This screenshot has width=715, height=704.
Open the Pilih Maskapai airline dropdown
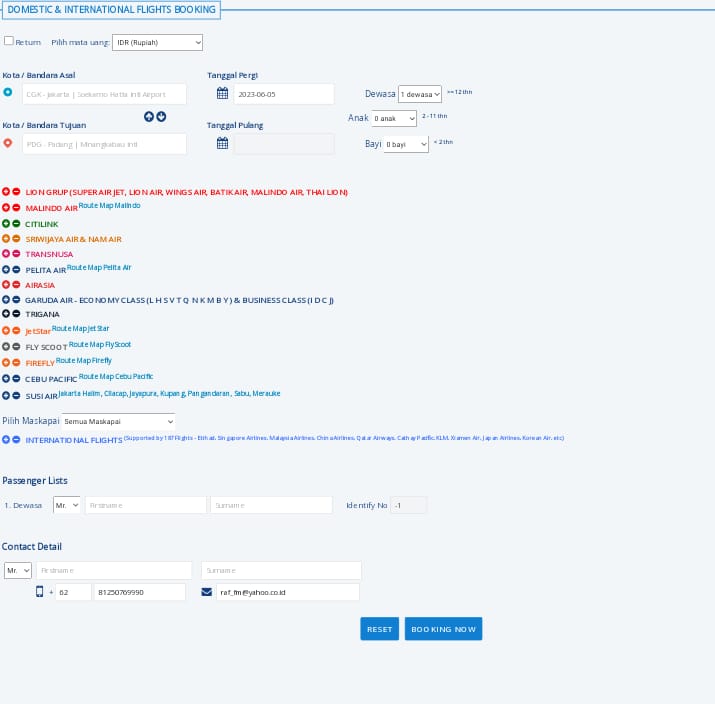(x=118, y=421)
